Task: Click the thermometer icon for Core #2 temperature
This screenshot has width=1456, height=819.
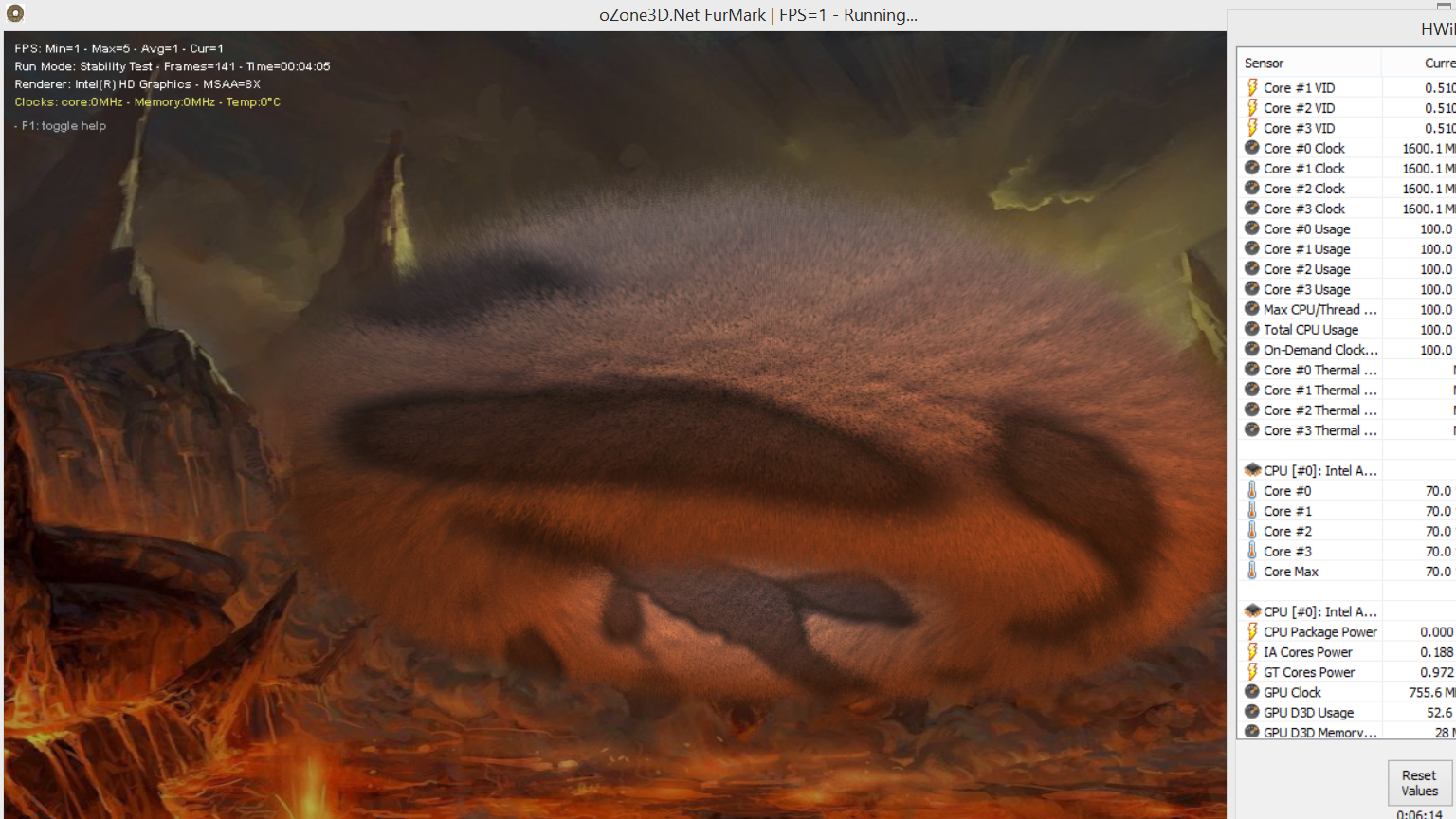Action: click(x=1252, y=531)
